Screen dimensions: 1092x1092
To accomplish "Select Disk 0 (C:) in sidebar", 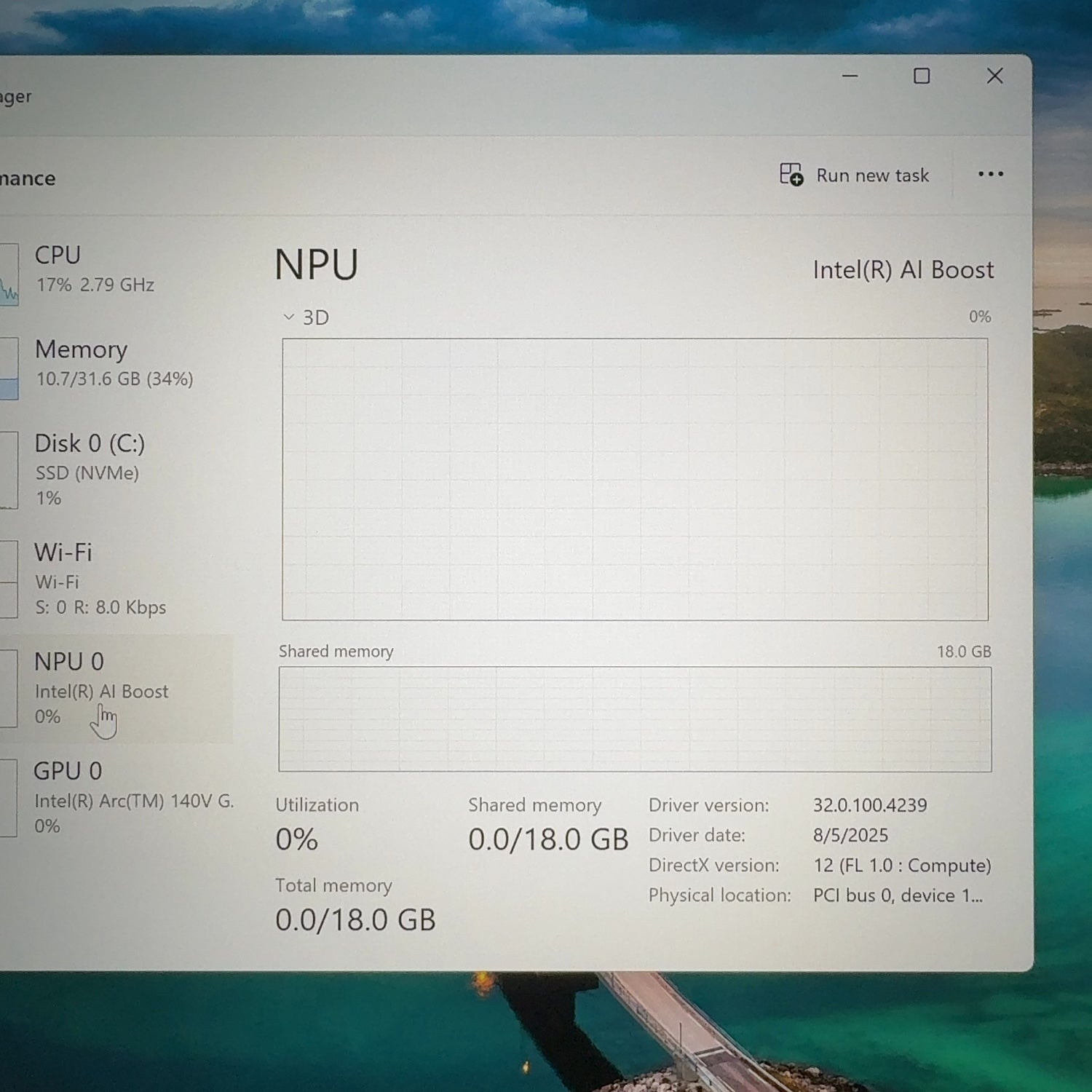I will (91, 469).
